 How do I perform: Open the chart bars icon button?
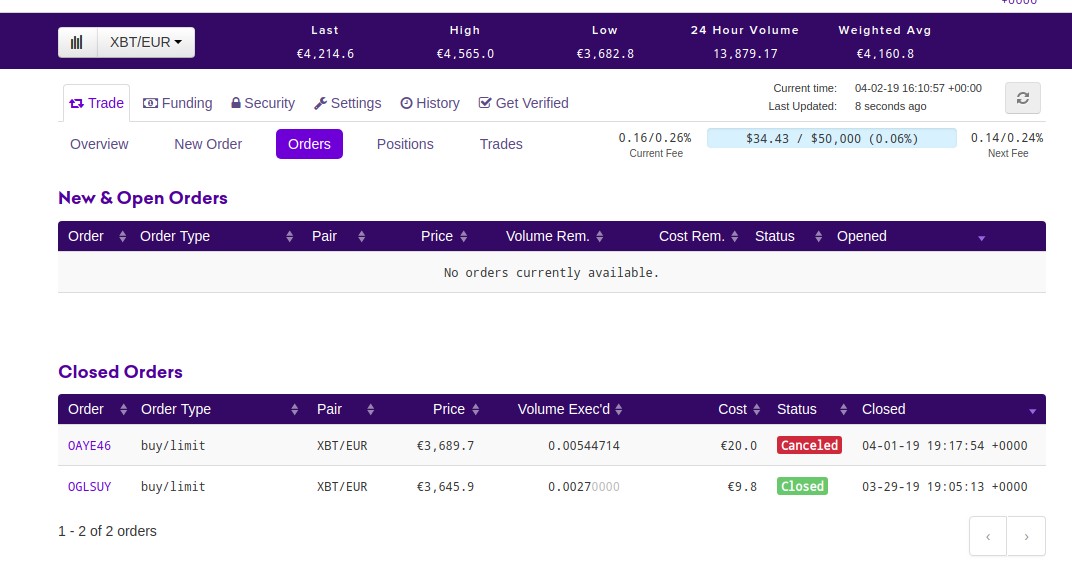(77, 42)
